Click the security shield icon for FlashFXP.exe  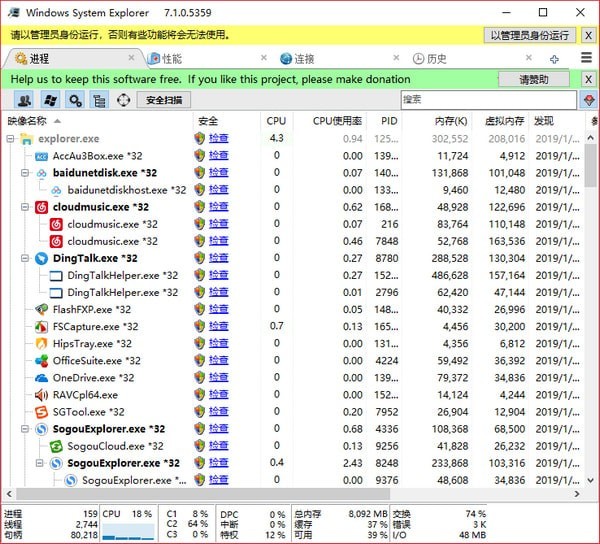point(200,310)
